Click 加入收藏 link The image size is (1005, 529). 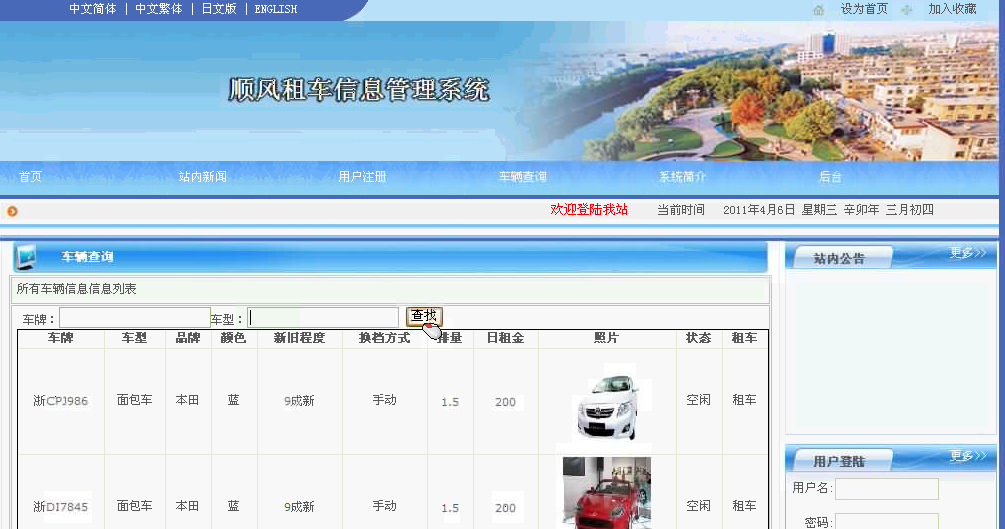[952, 9]
